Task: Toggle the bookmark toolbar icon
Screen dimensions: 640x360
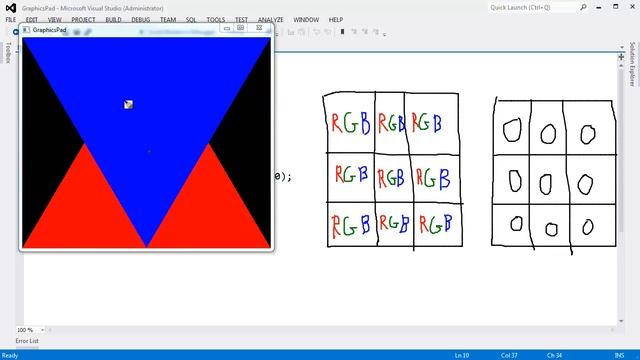Action: (342, 31)
